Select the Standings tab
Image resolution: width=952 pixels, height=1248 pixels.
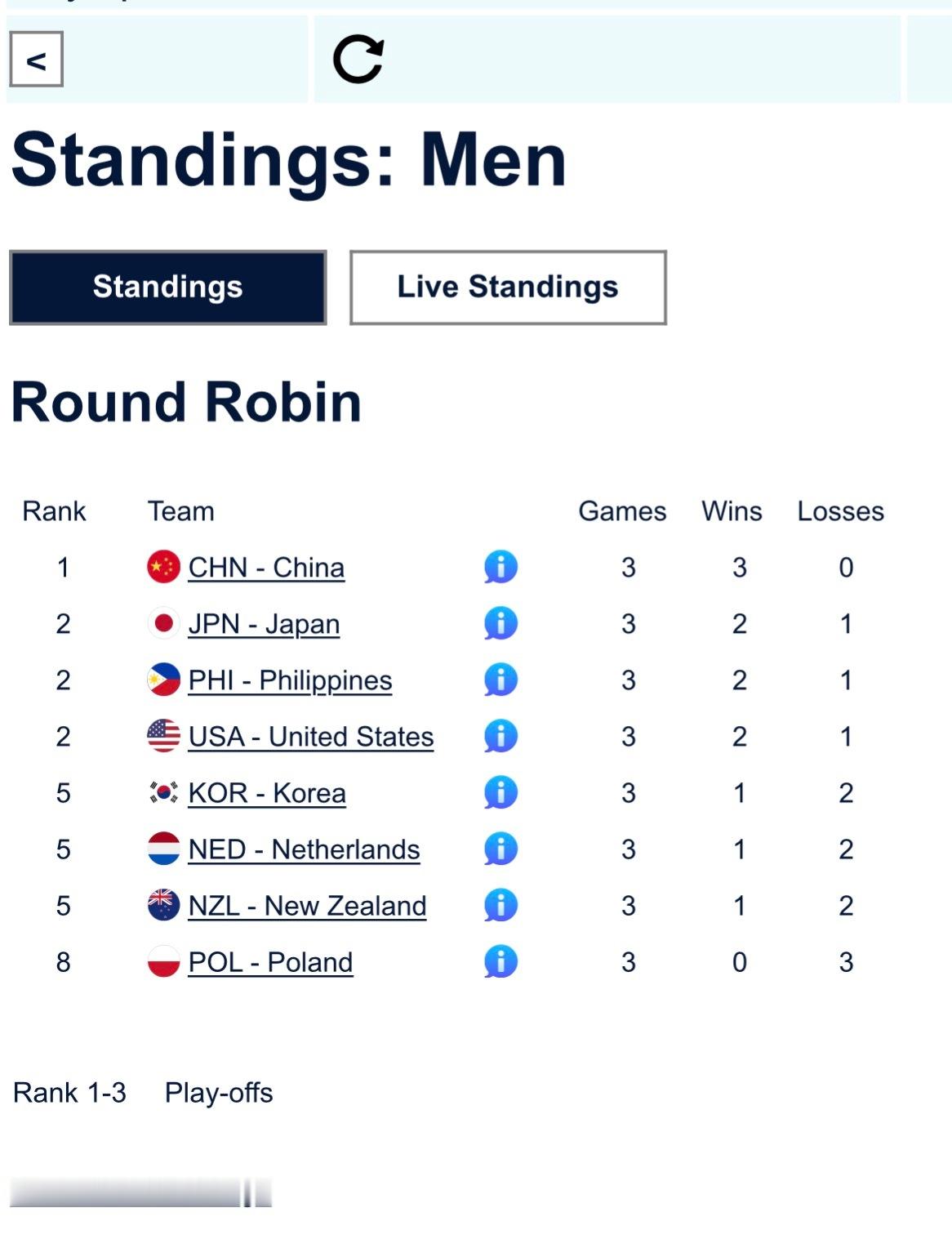point(167,287)
